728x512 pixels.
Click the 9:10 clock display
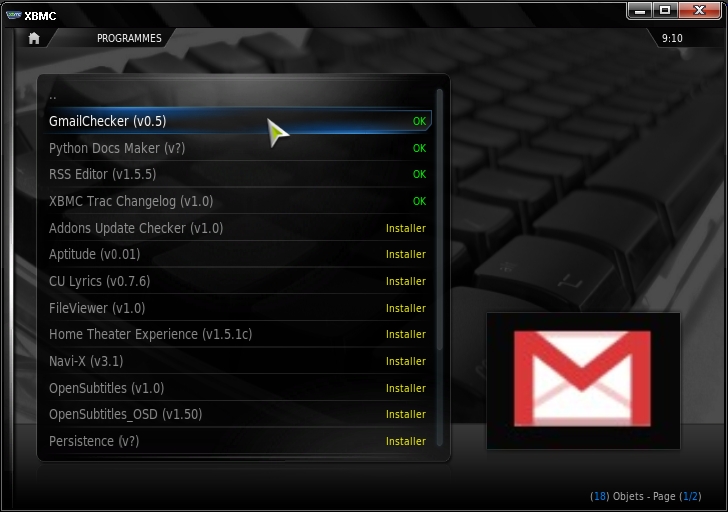[x=672, y=38]
